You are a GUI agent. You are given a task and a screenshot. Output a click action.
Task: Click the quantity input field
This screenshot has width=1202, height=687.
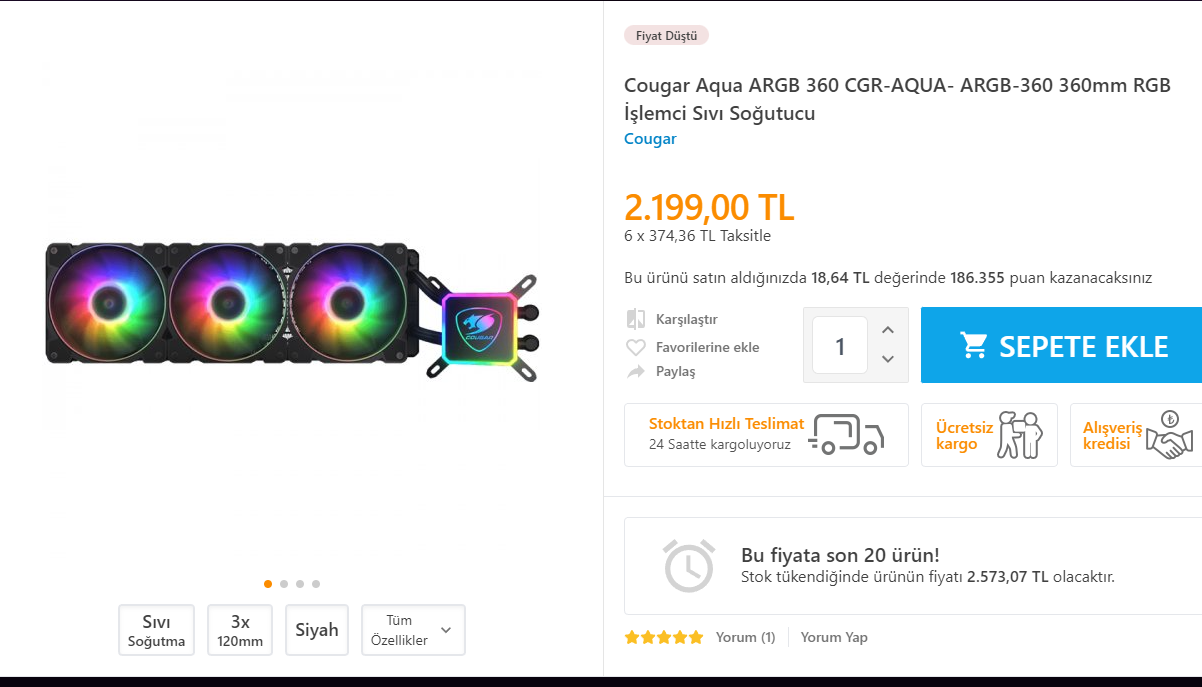840,346
